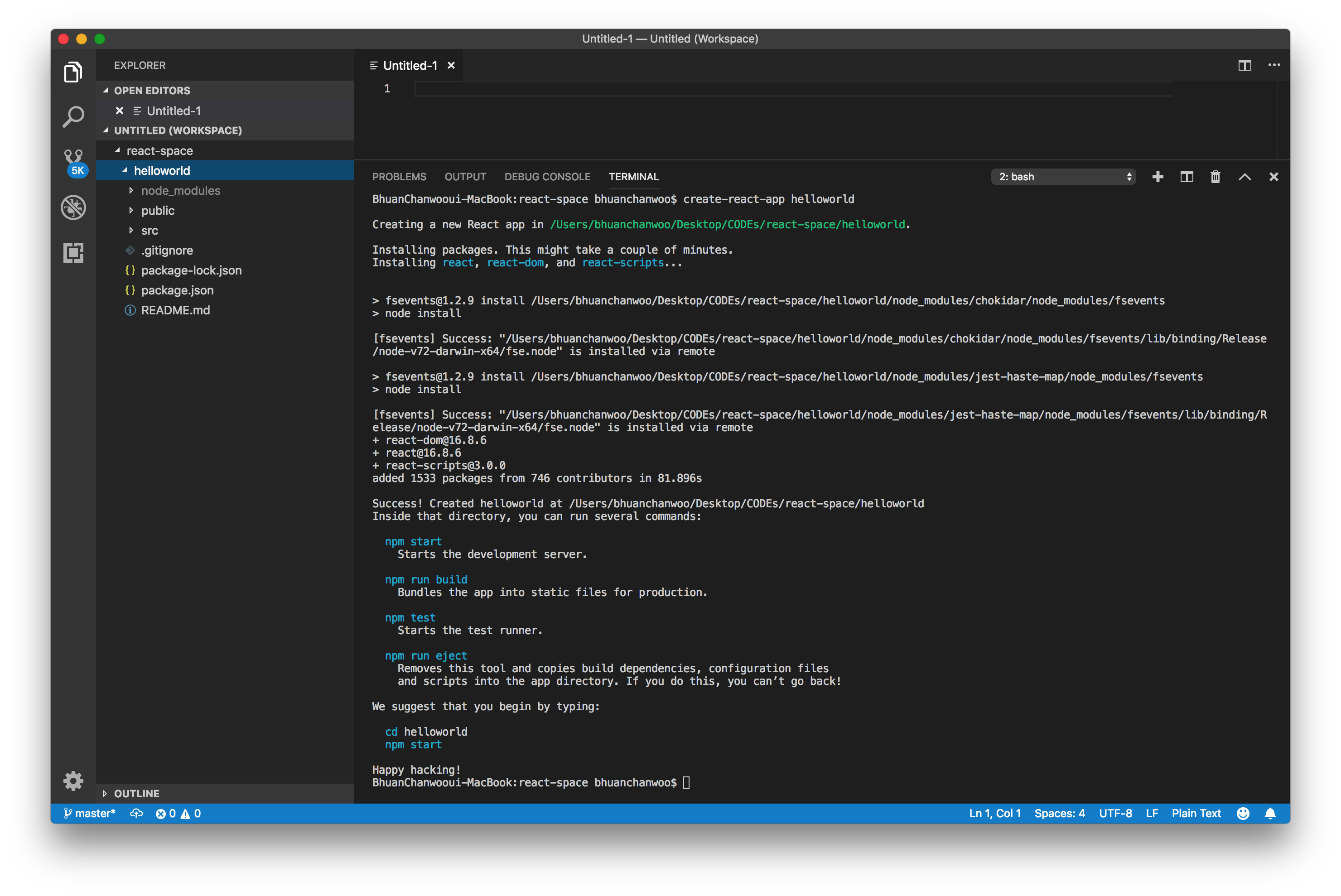Expand the src folder
The height and width of the screenshot is (896, 1341).
(x=150, y=230)
